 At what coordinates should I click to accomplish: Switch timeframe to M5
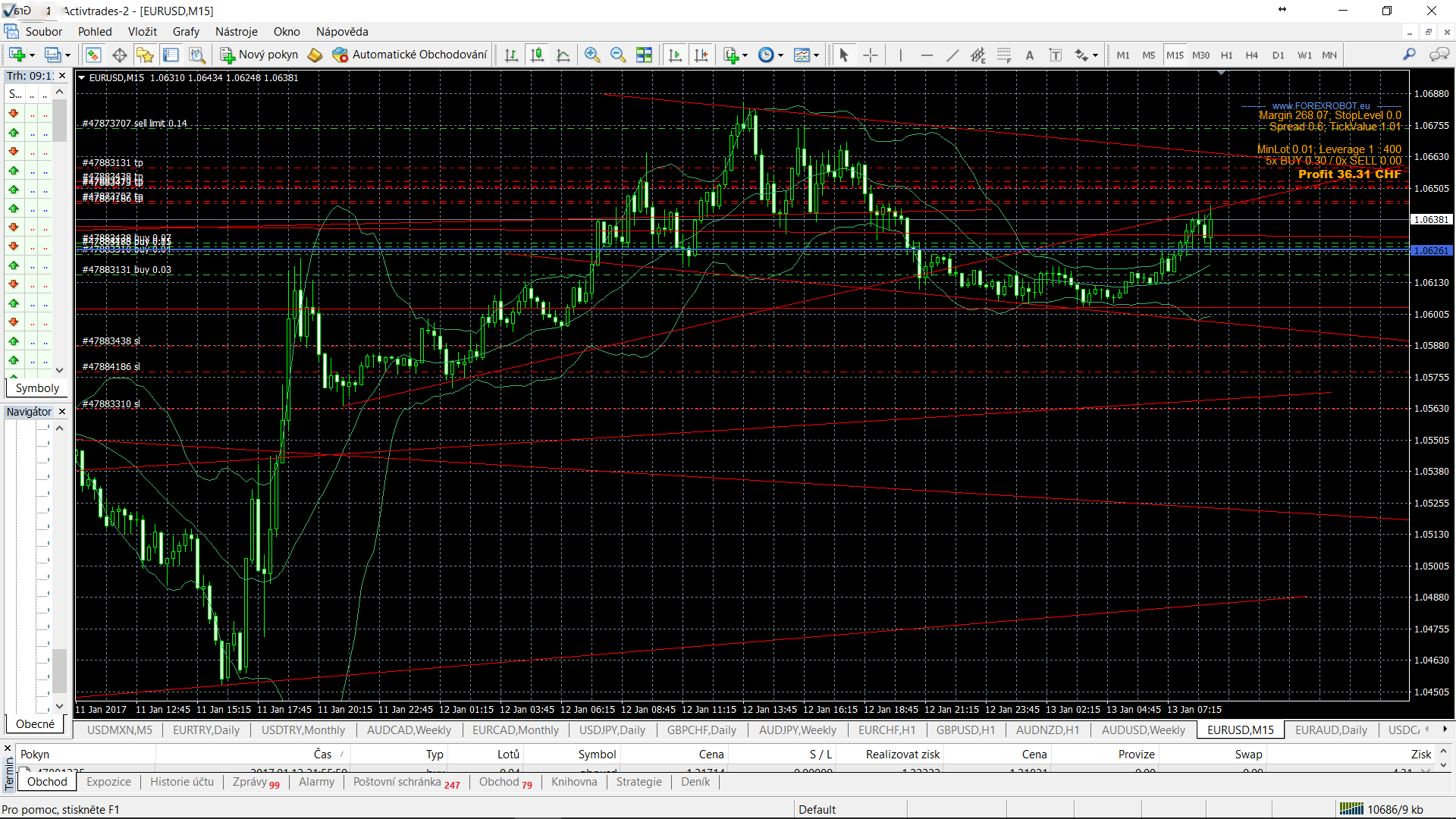[x=1149, y=55]
